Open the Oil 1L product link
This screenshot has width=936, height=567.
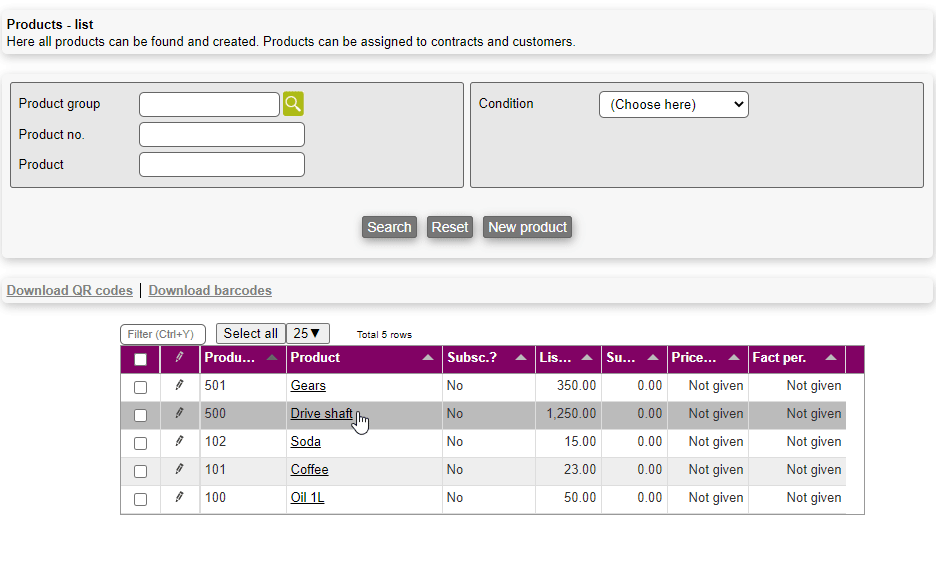click(307, 498)
